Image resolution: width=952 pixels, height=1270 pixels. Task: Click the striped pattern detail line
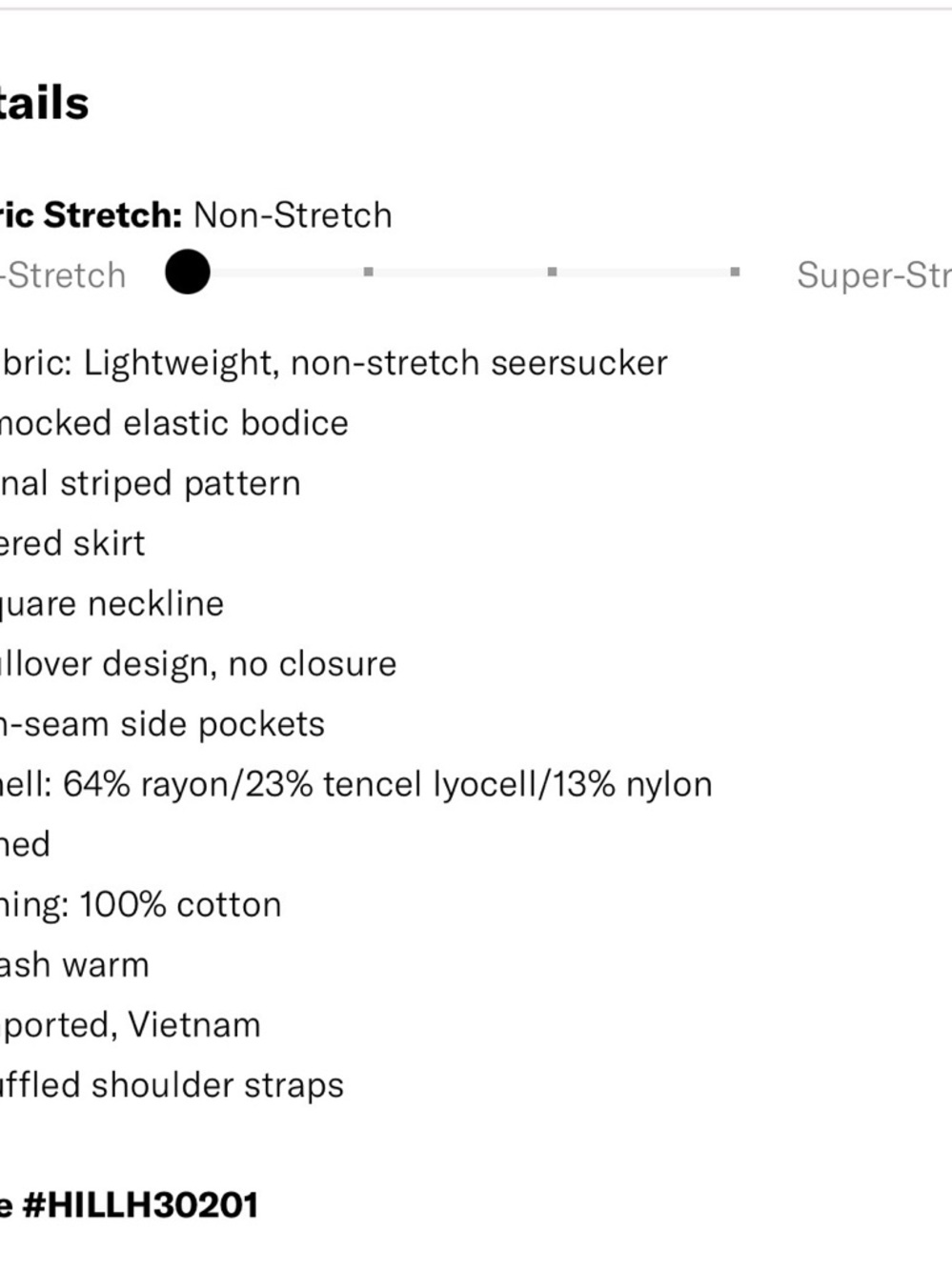point(151,484)
